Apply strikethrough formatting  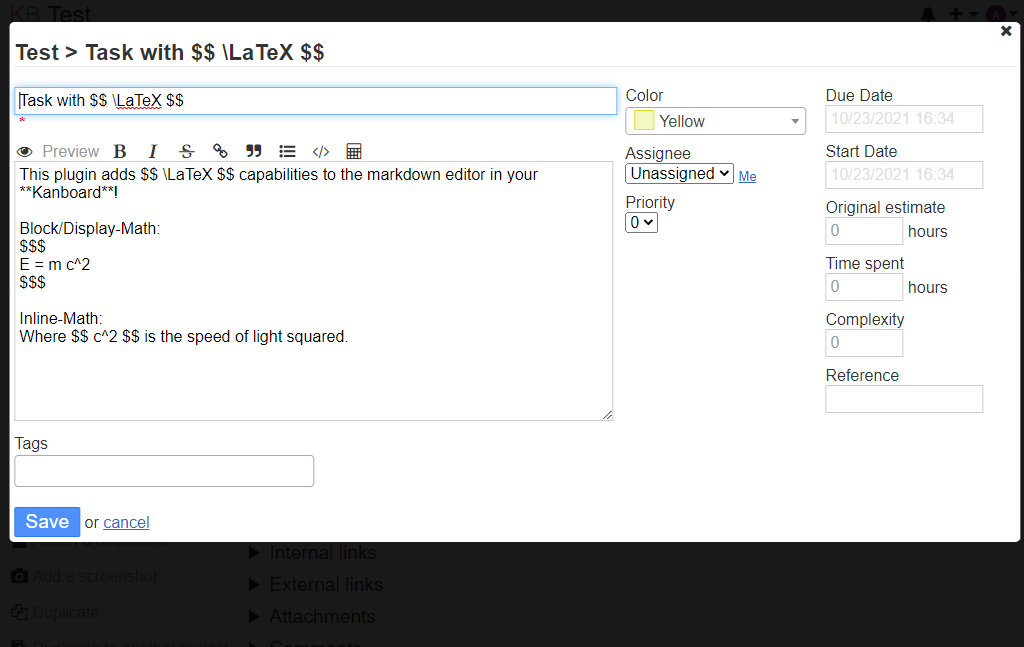tap(187, 151)
